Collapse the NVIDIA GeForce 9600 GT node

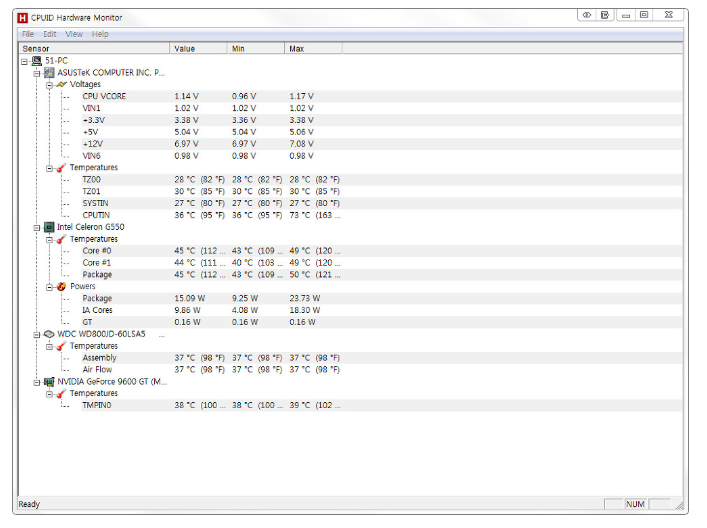coord(37,382)
